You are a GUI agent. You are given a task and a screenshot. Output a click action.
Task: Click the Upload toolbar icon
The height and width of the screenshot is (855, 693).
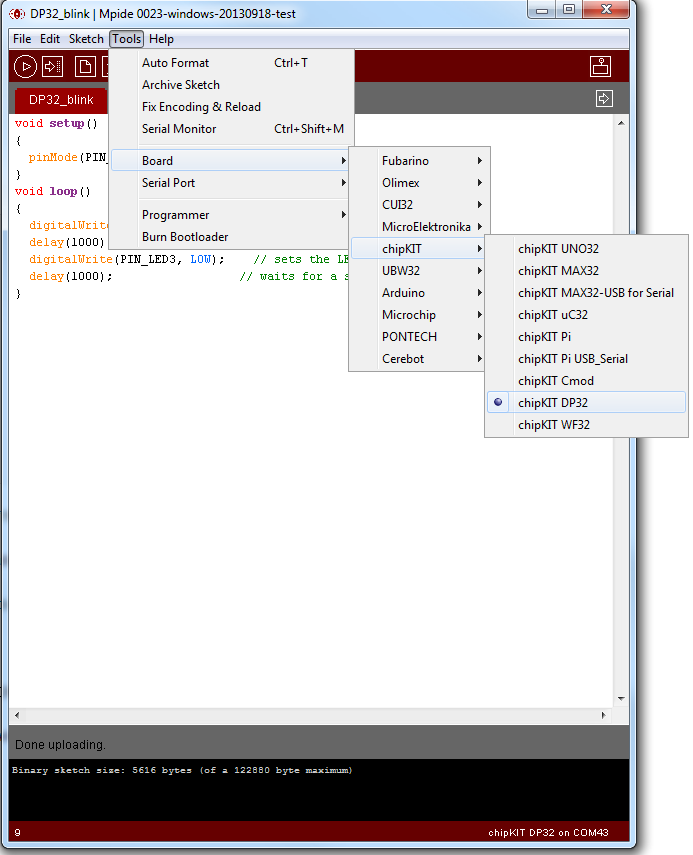pos(52,67)
